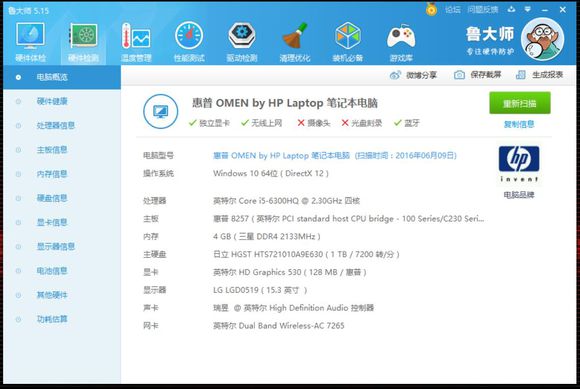Screen dimensions: 580x389
Task: Click the gold medal icon in title bar
Action: (431, 9)
